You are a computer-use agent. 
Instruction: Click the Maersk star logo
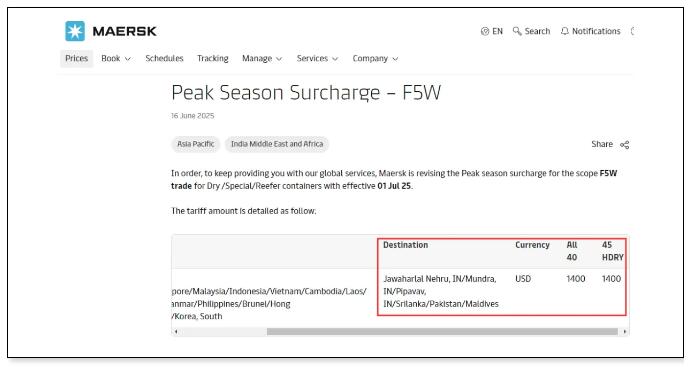[75, 31]
